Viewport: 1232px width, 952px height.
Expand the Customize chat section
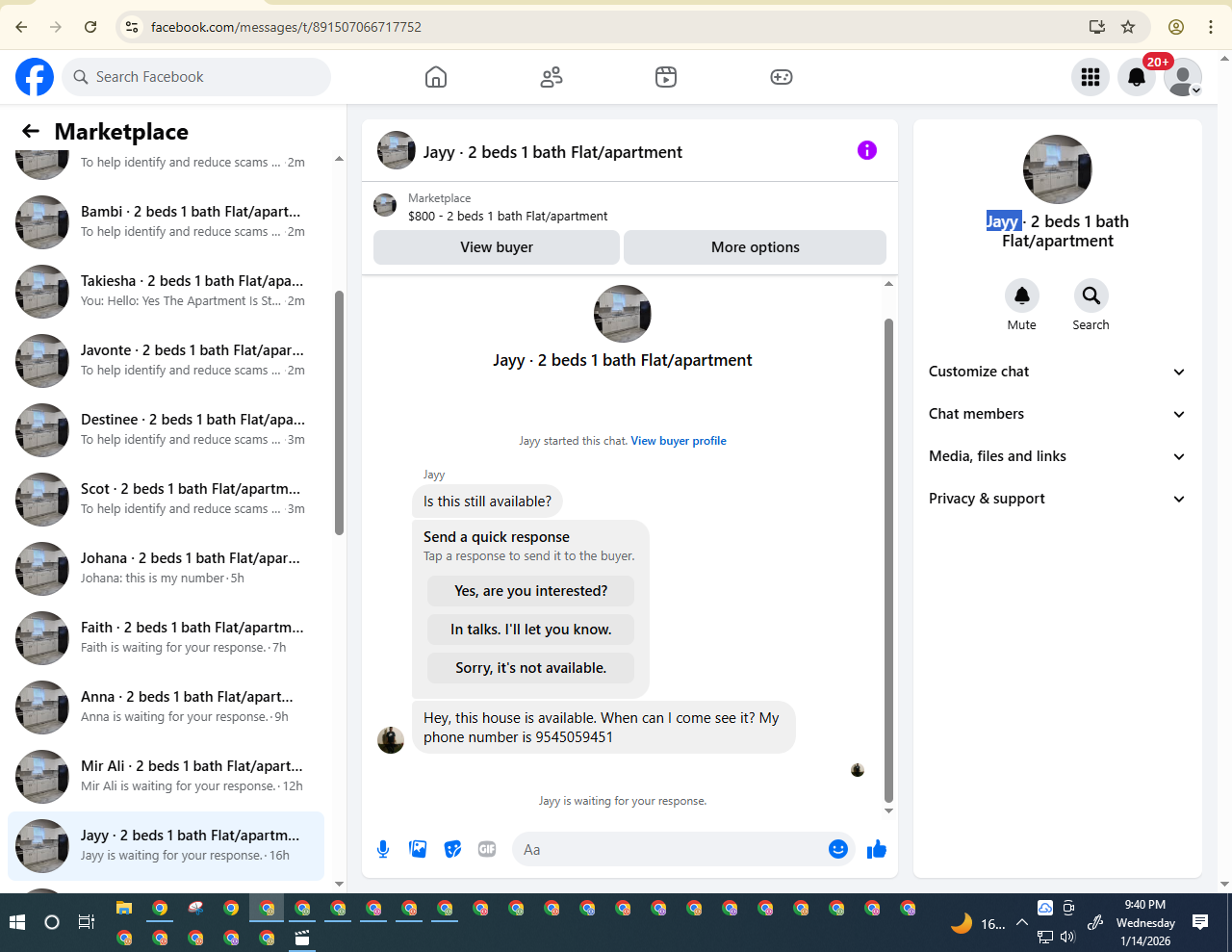tap(1058, 372)
